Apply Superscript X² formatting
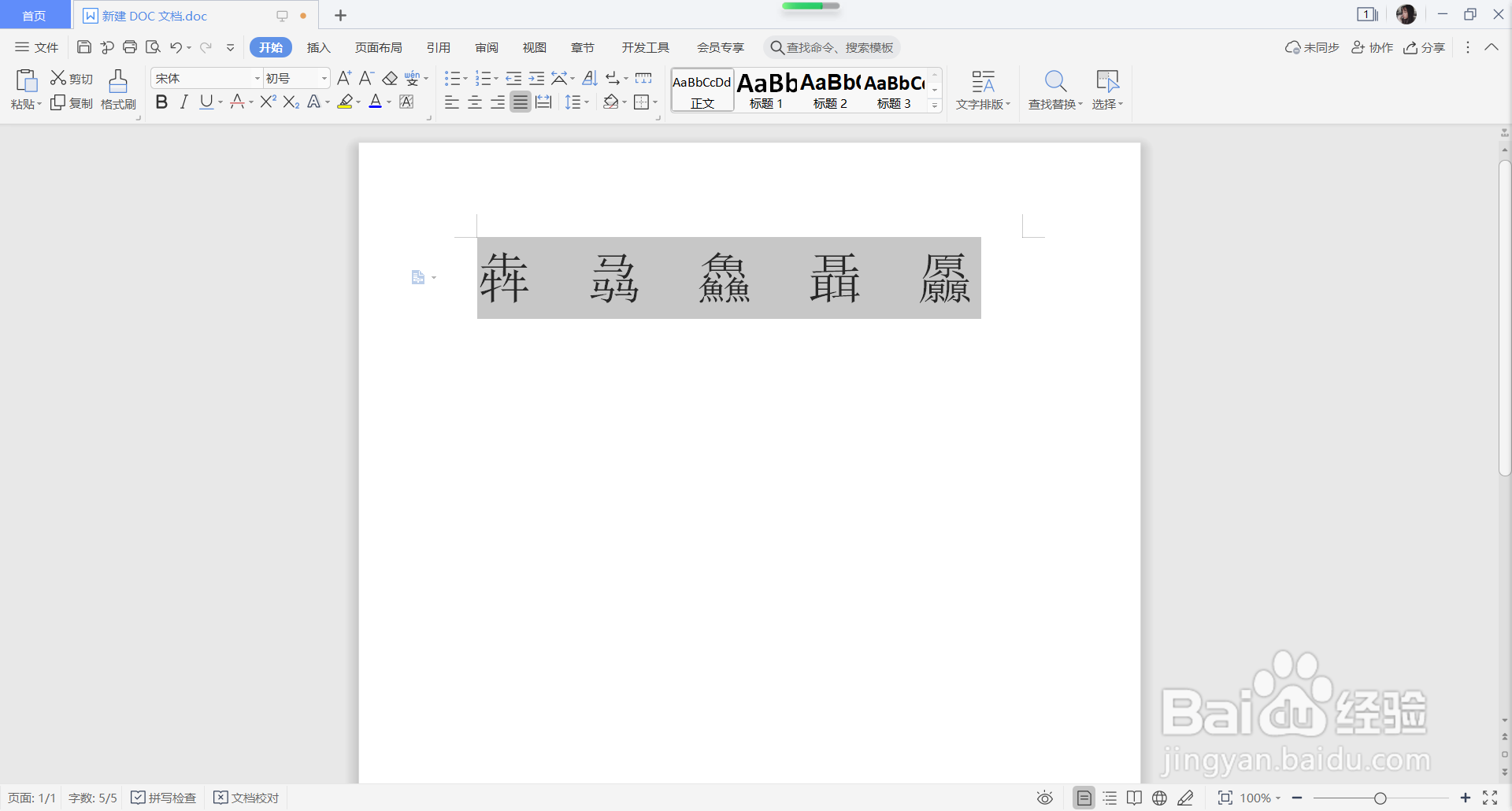 point(269,102)
